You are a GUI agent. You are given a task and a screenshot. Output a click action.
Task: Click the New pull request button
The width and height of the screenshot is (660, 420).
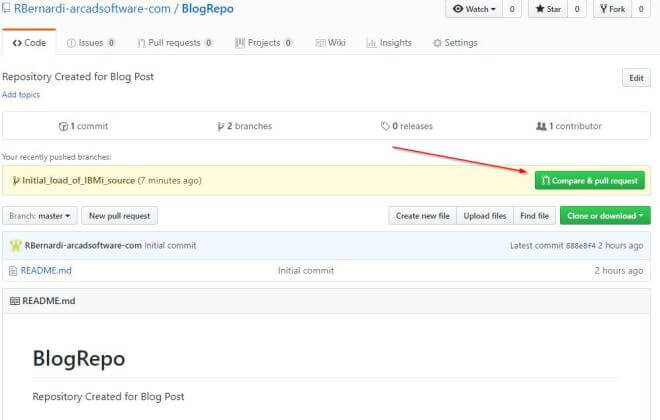pos(120,216)
